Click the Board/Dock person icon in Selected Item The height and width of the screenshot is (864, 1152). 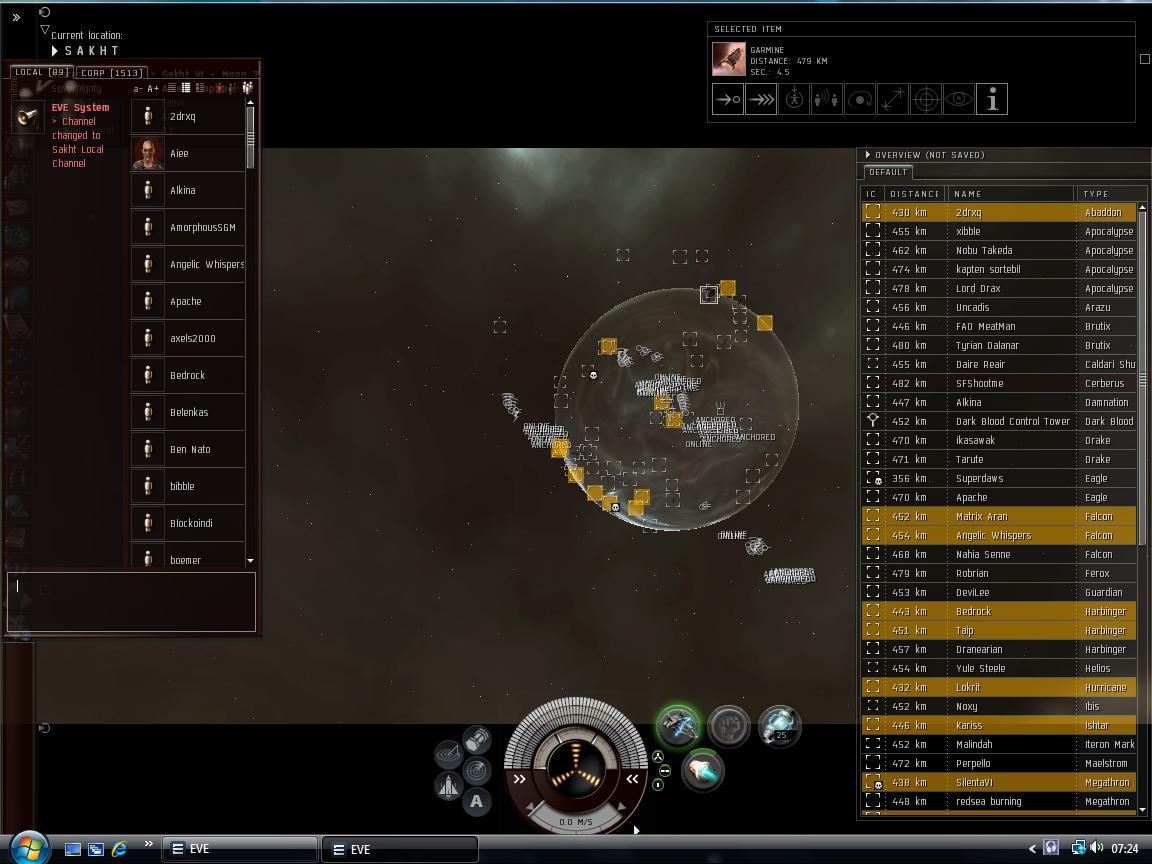pyautogui.click(x=794, y=99)
